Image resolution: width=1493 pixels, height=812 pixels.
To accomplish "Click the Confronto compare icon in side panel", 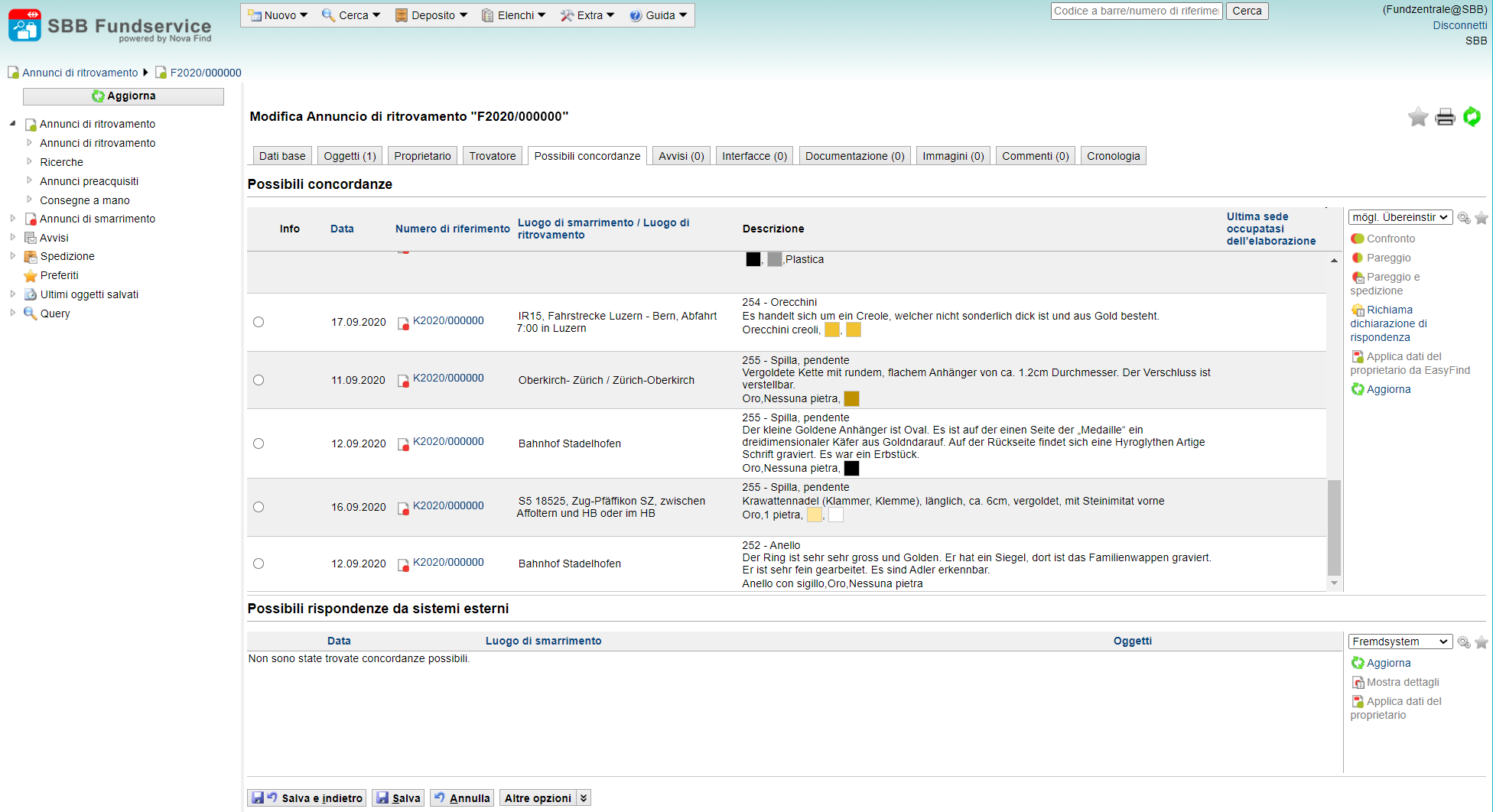I will tap(1358, 239).
